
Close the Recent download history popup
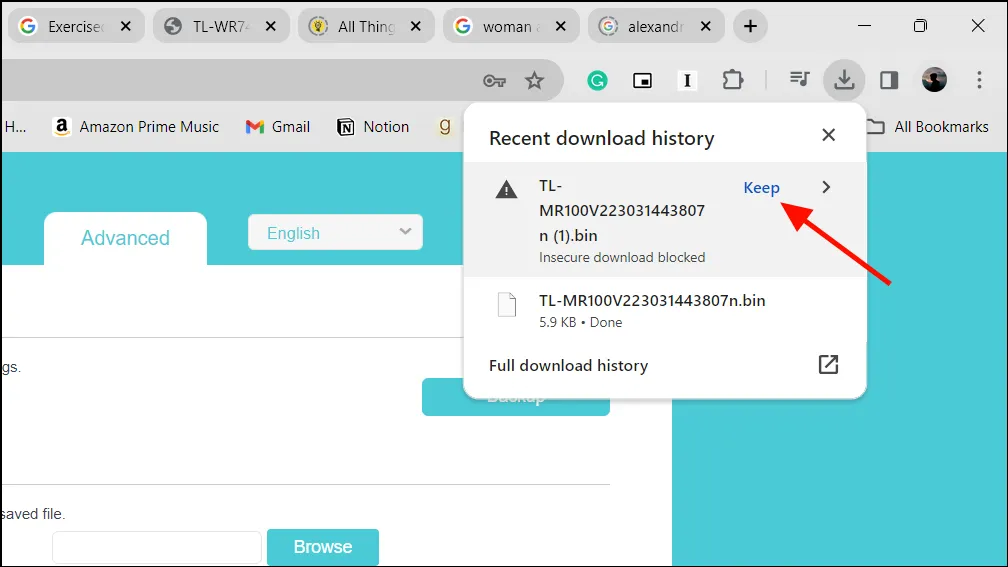tap(829, 135)
